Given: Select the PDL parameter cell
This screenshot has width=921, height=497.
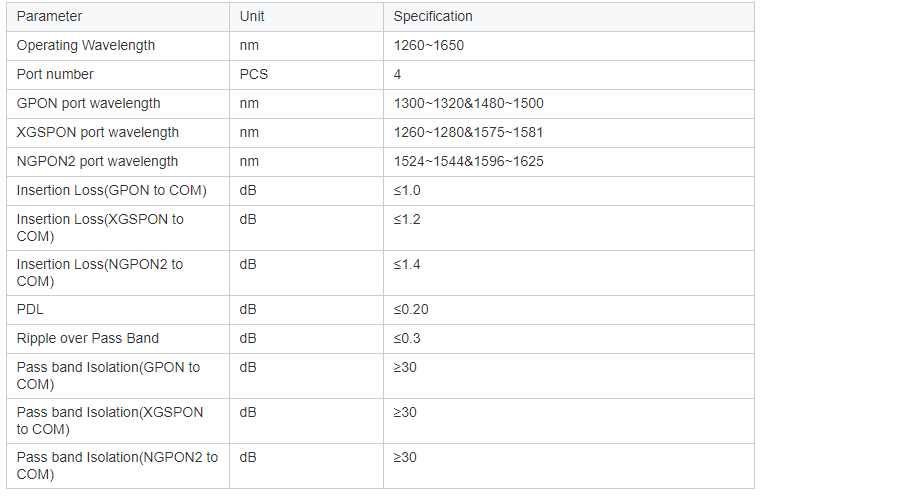Looking at the screenshot, I should [x=30, y=309].
